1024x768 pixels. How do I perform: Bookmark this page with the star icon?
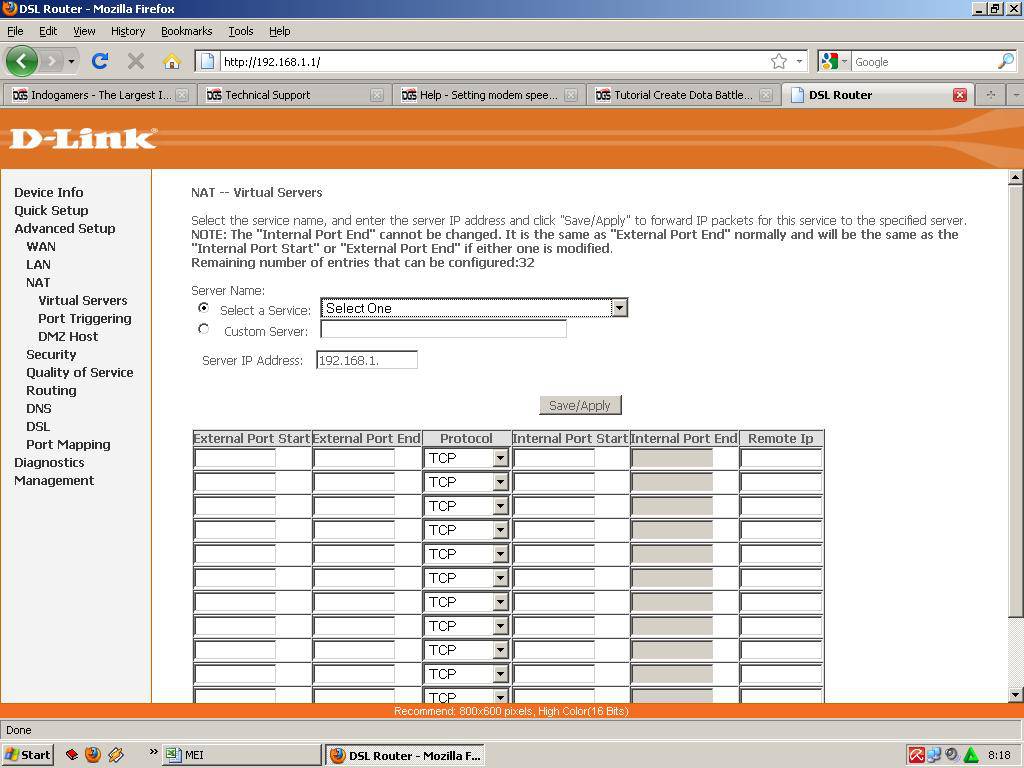pyautogui.click(x=778, y=61)
